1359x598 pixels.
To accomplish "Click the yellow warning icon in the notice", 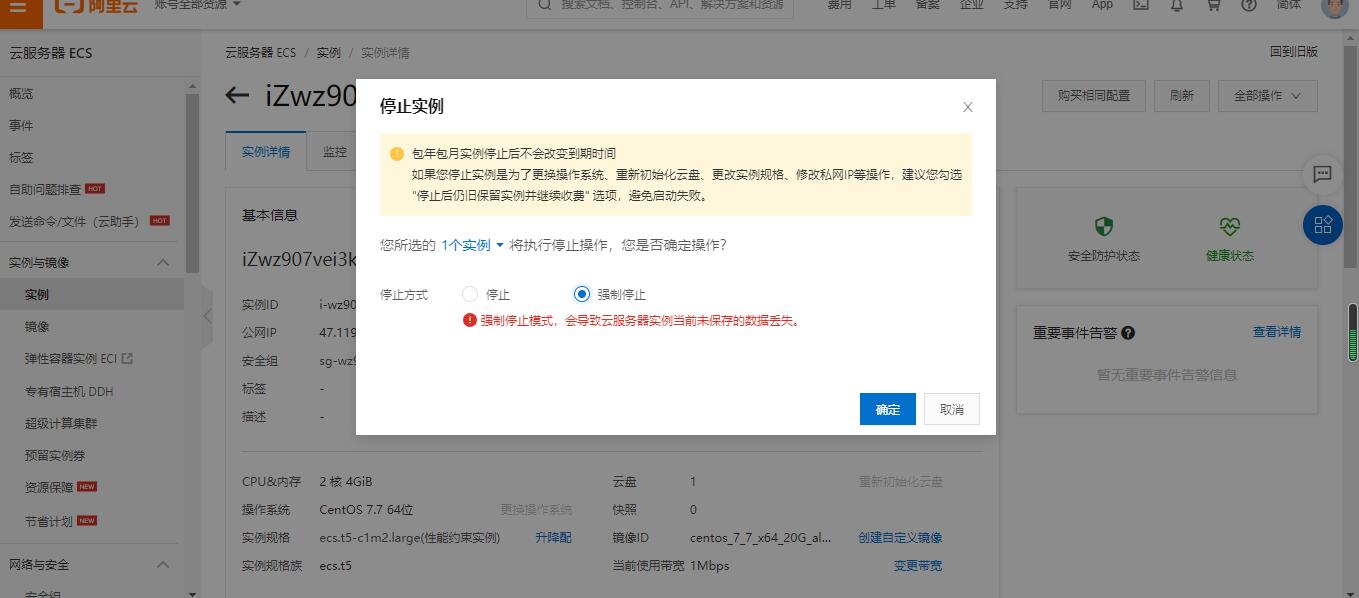I will 397,154.
